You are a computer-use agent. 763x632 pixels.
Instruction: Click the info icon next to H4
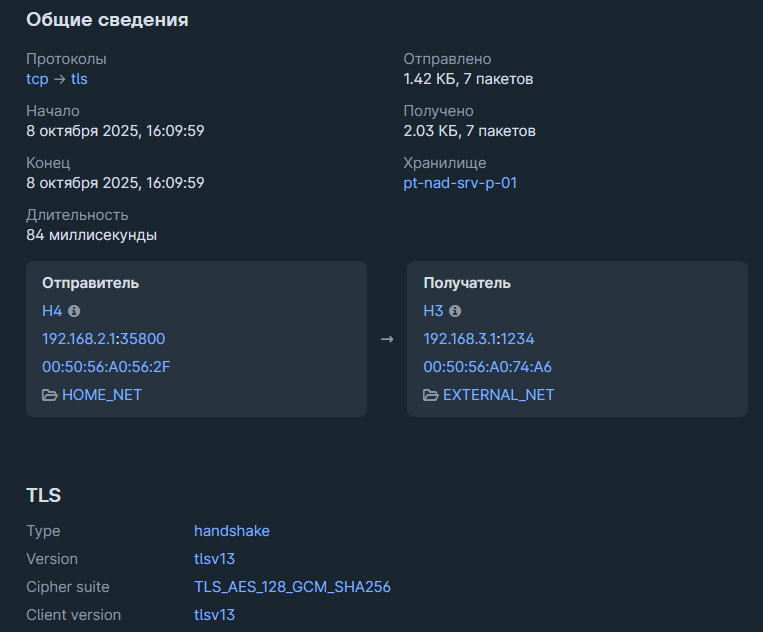(x=74, y=311)
